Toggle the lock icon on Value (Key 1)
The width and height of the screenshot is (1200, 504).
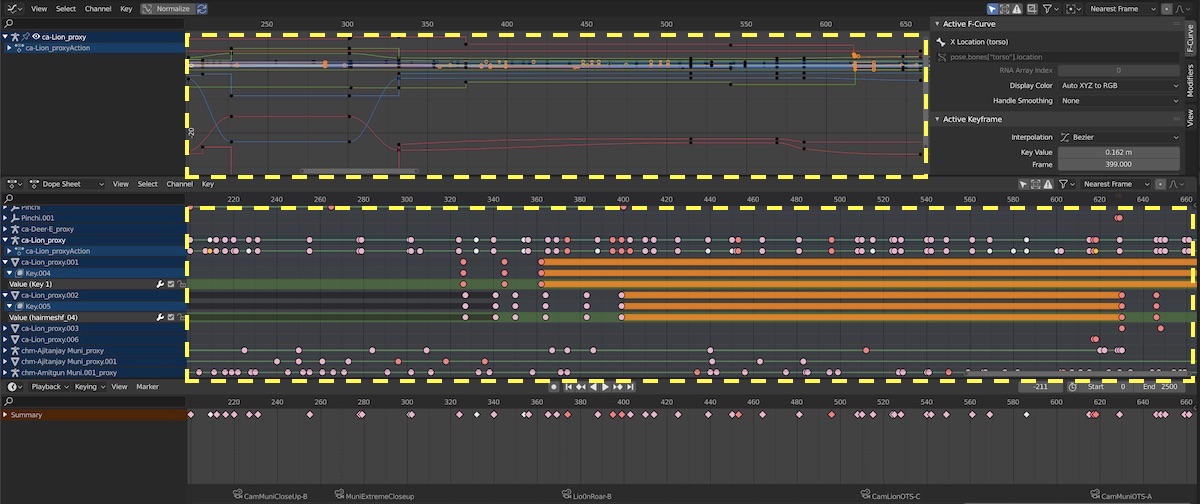click(181, 284)
